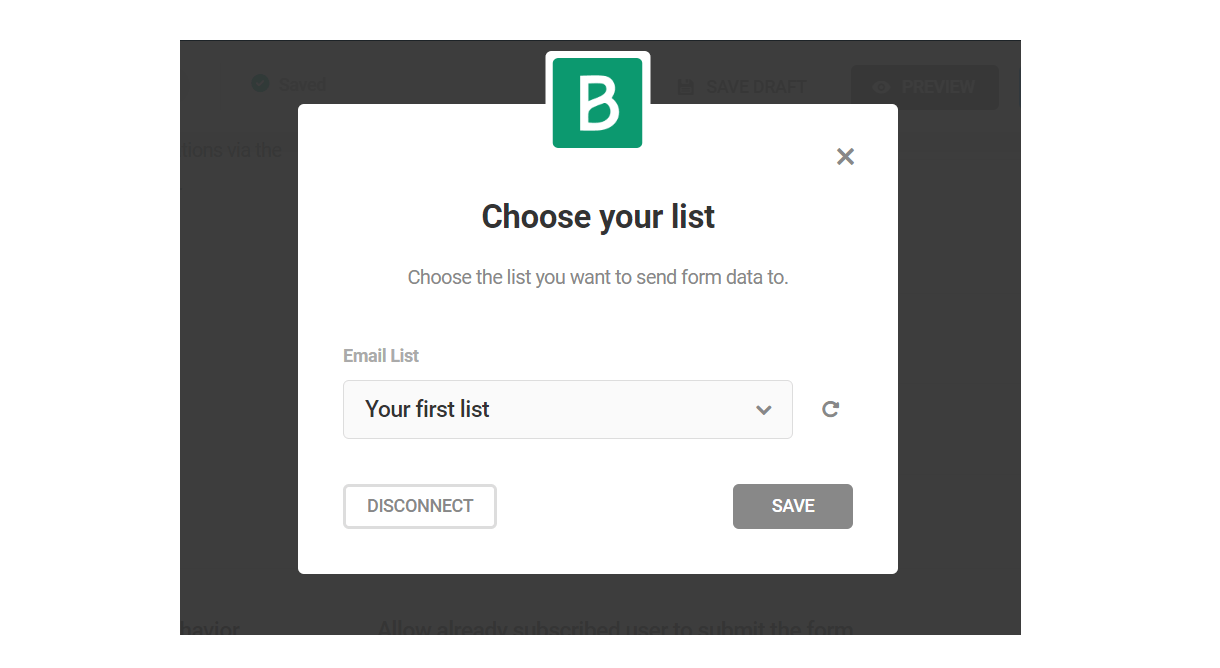The width and height of the screenshot is (1220, 668).
Task: Click the eye icon on PREVIEW button
Action: pos(881,87)
